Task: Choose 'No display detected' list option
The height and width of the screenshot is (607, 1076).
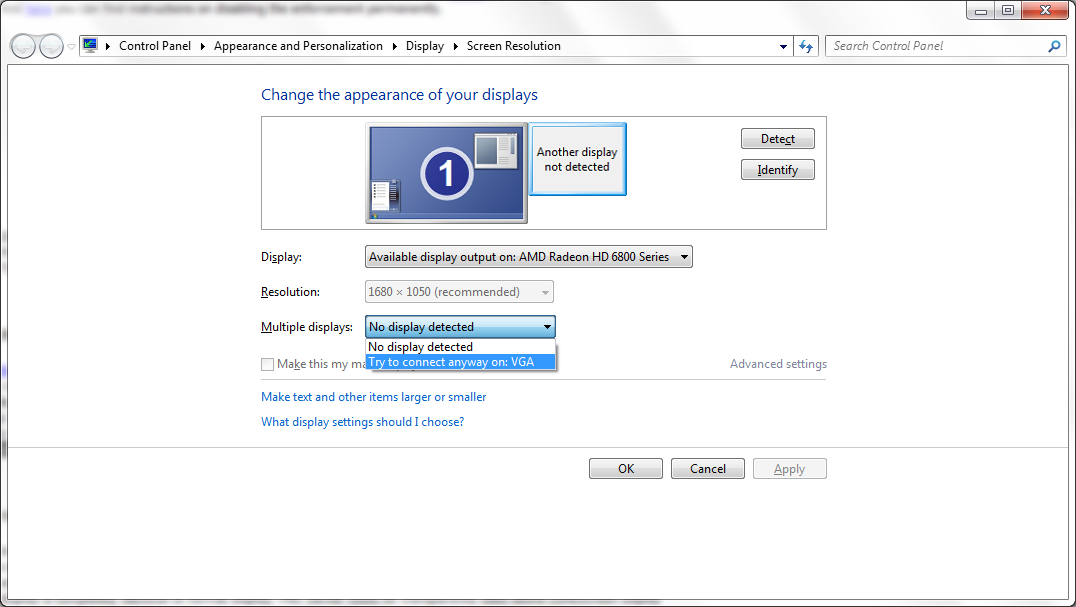Action: (x=460, y=347)
